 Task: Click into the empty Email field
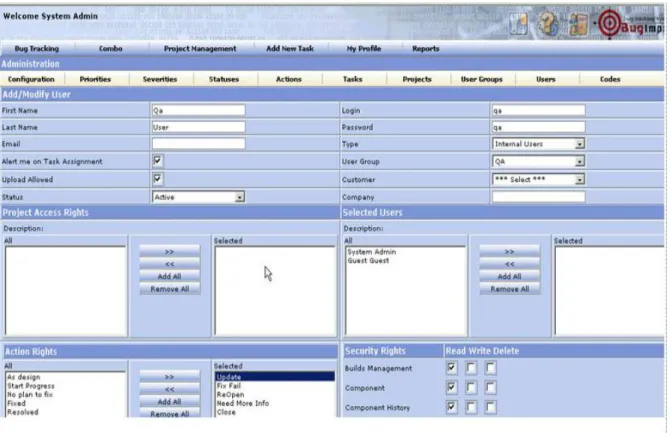pyautogui.click(x=198, y=144)
